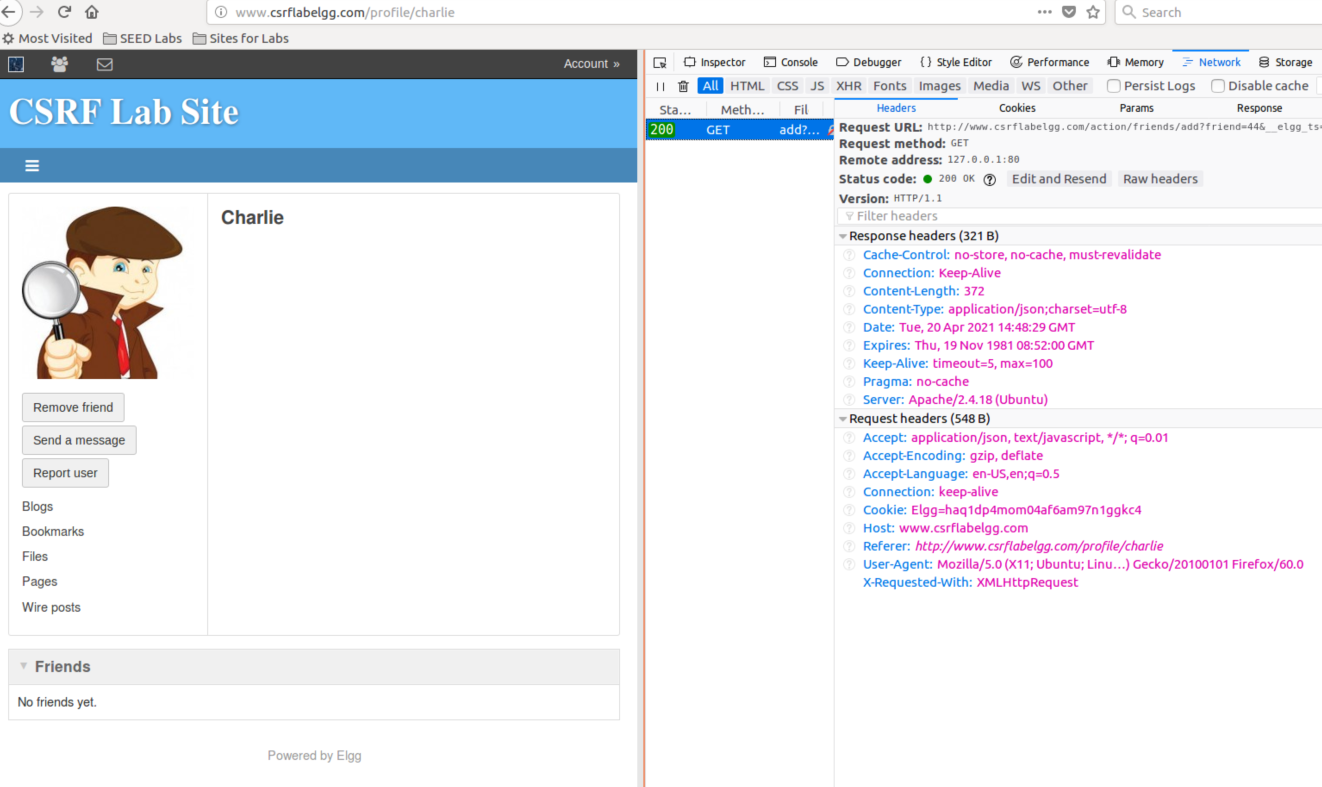Viewport: 1322px width, 787px height.
Task: Open Inspector panel via its icon
Action: pyautogui.click(x=690, y=62)
